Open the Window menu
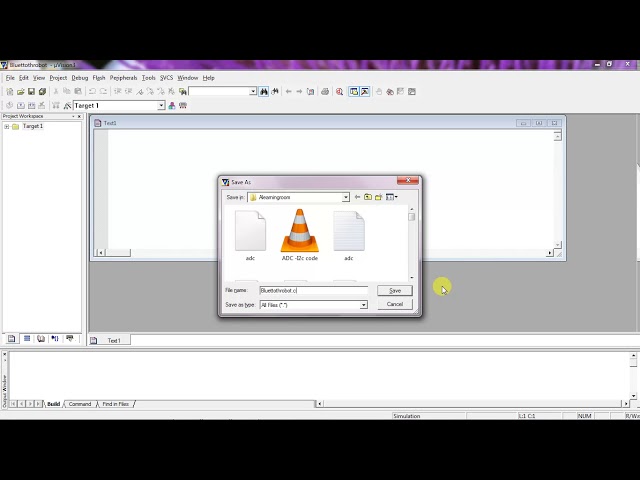 click(188, 78)
